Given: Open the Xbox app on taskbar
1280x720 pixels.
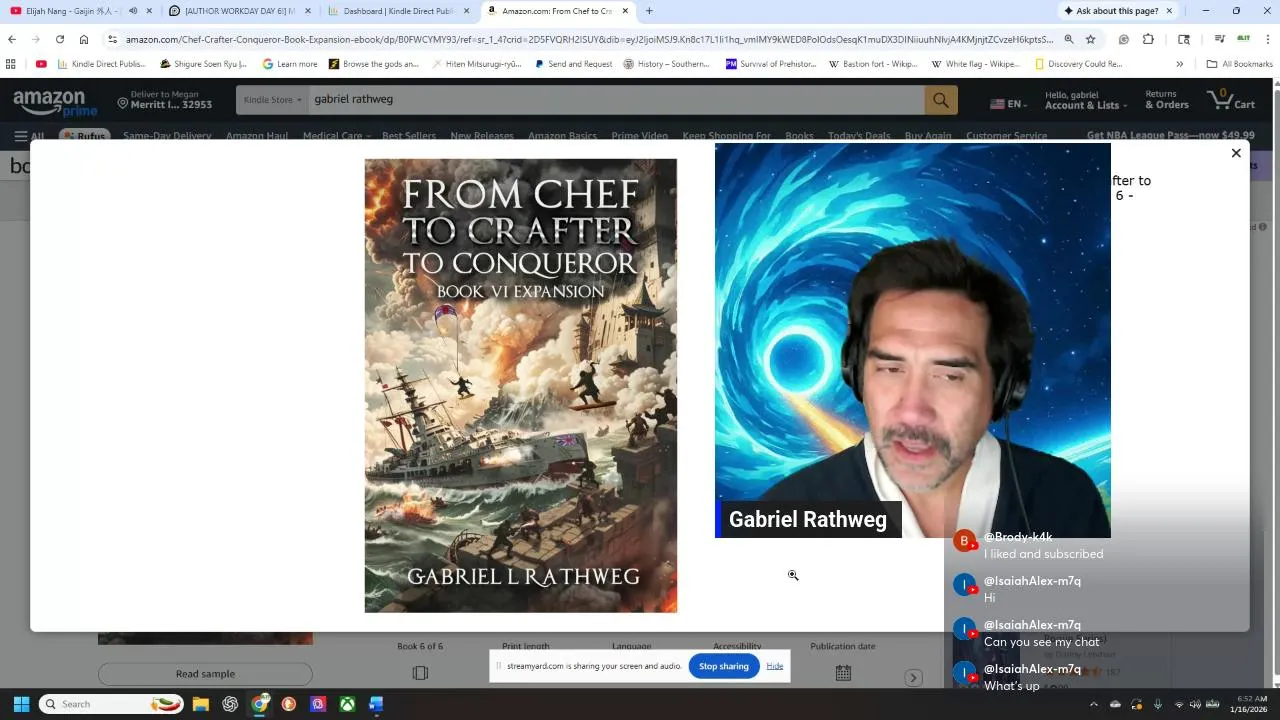Looking at the screenshot, I should tap(347, 704).
